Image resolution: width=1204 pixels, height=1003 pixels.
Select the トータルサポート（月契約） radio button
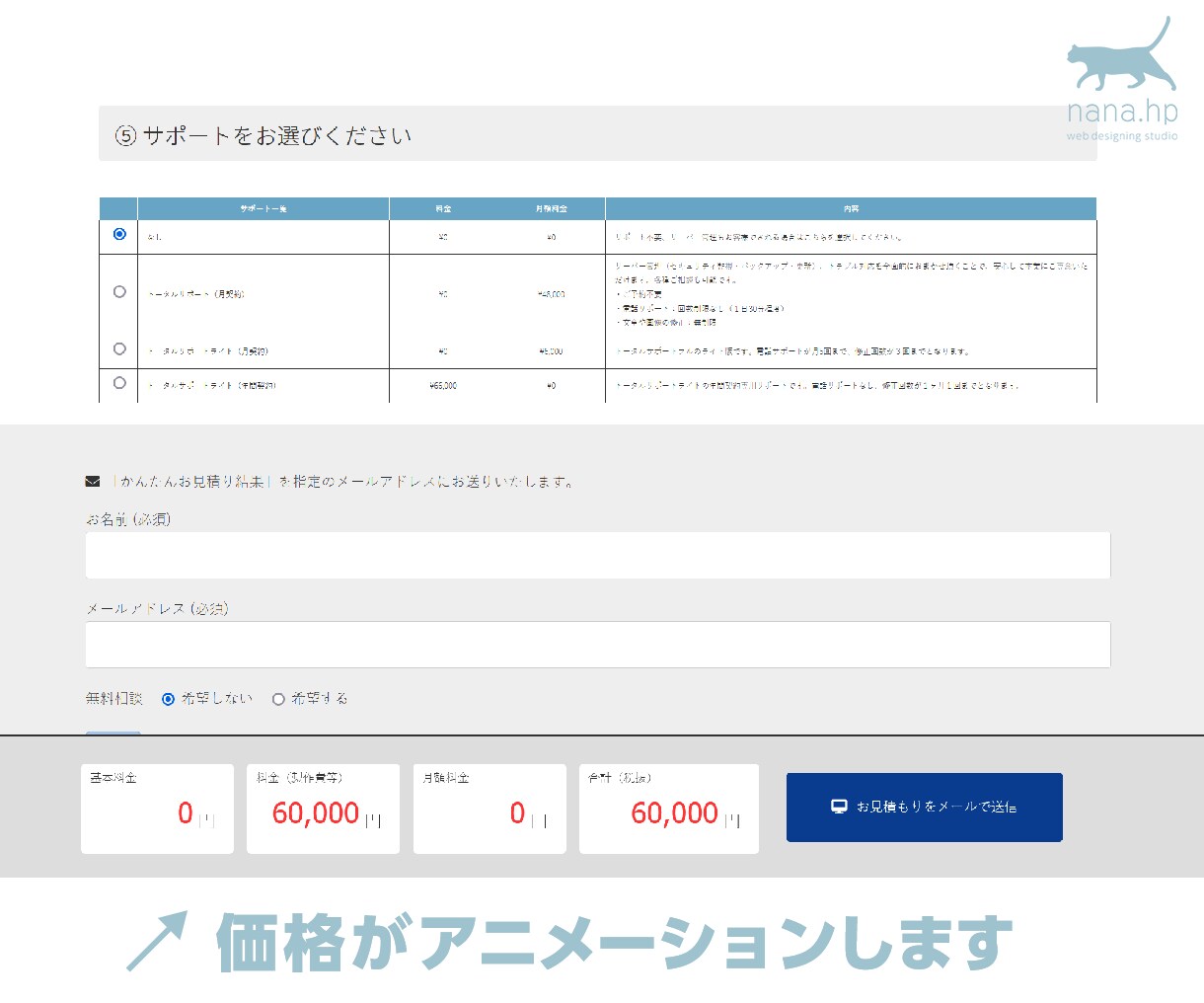pos(119,291)
